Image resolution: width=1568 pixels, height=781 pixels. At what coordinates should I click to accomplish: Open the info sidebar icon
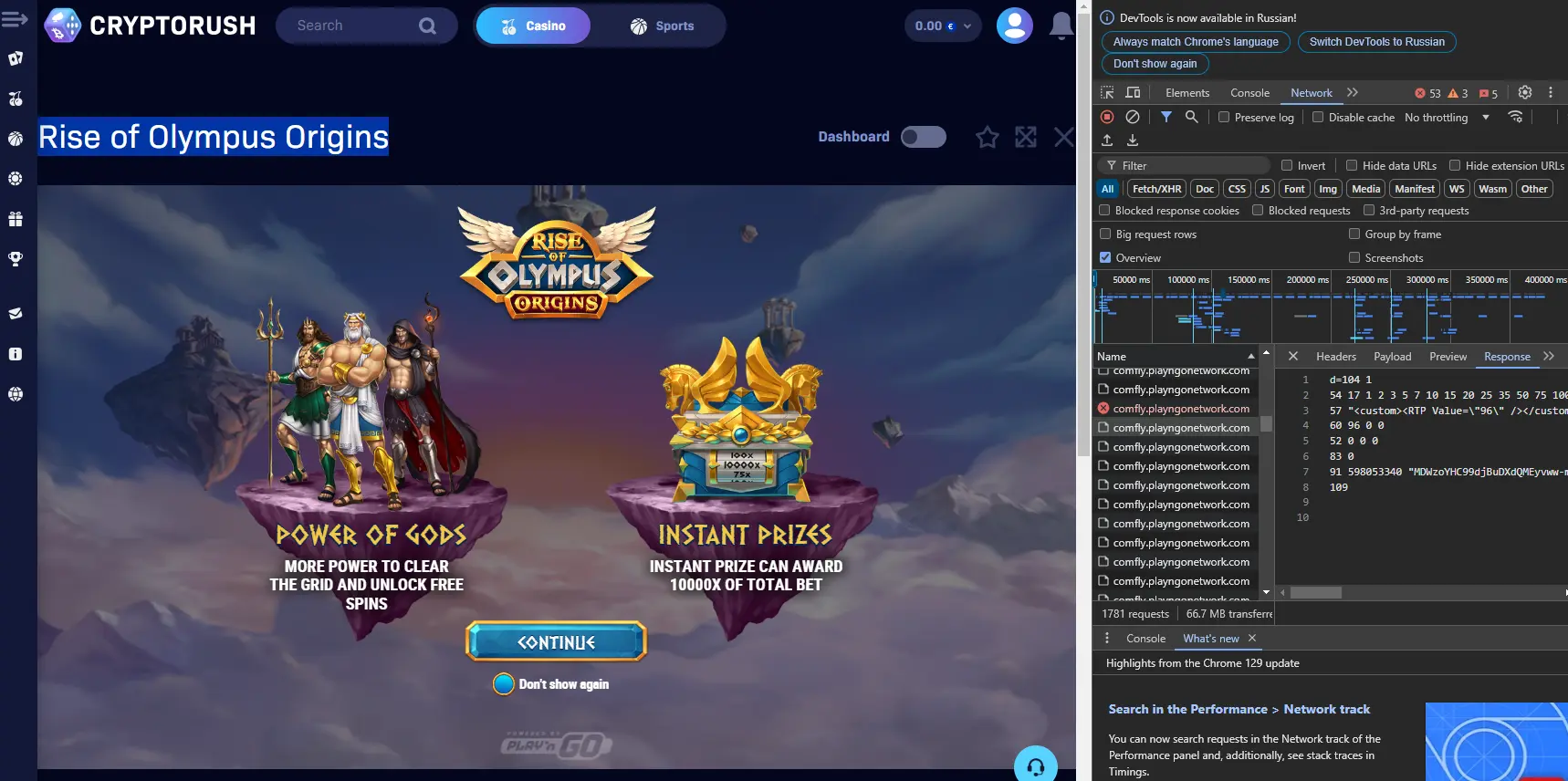pyautogui.click(x=16, y=354)
